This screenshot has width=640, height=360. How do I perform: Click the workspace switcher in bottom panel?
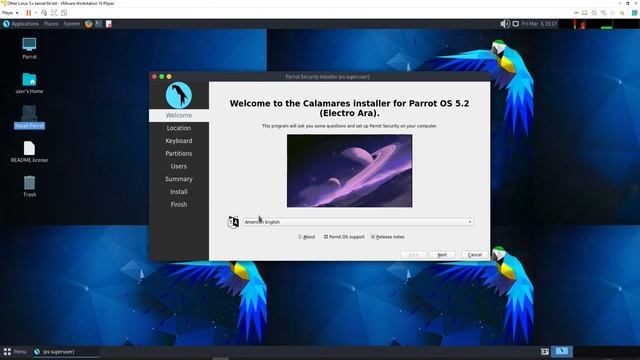click(x=562, y=351)
